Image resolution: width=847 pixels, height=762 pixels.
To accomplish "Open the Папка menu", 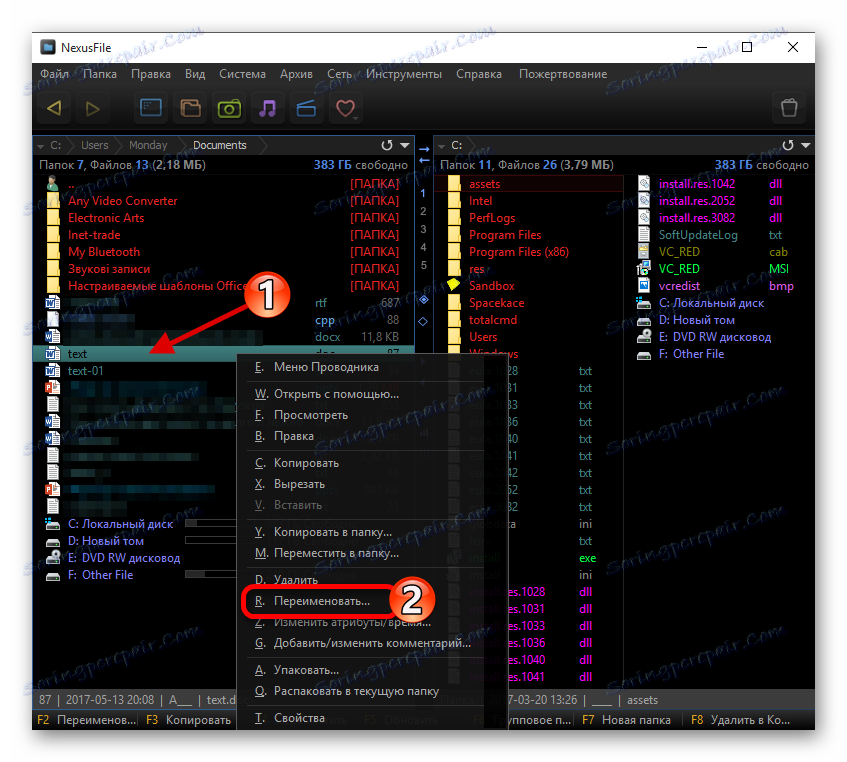I will (99, 74).
